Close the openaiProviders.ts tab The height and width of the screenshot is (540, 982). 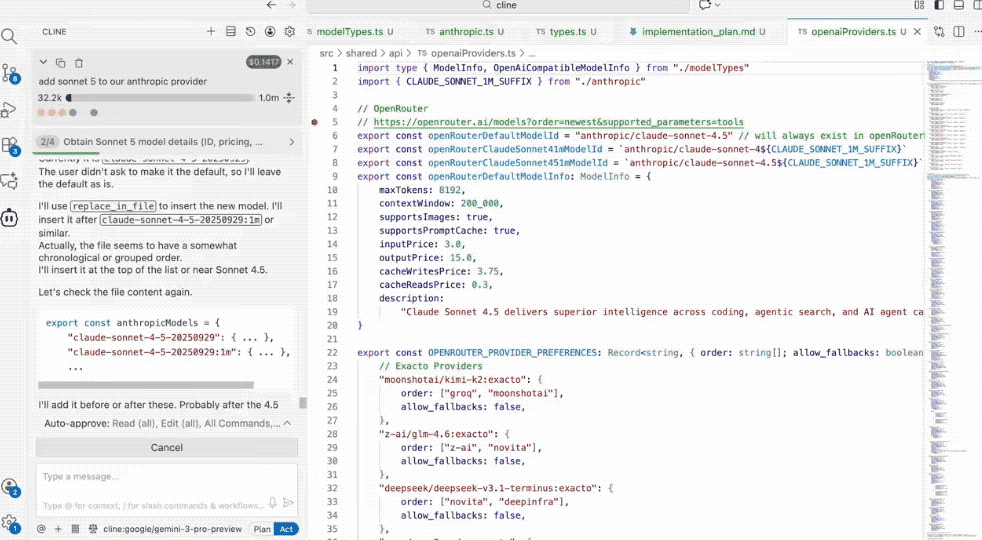coord(917,31)
